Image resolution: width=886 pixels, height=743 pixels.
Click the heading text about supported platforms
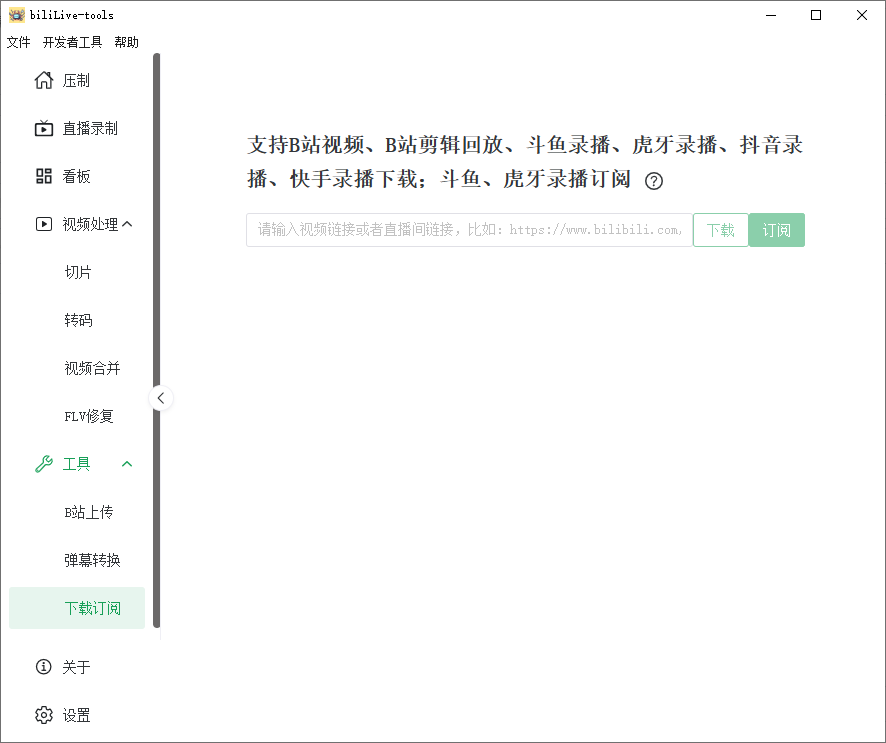tap(525, 162)
